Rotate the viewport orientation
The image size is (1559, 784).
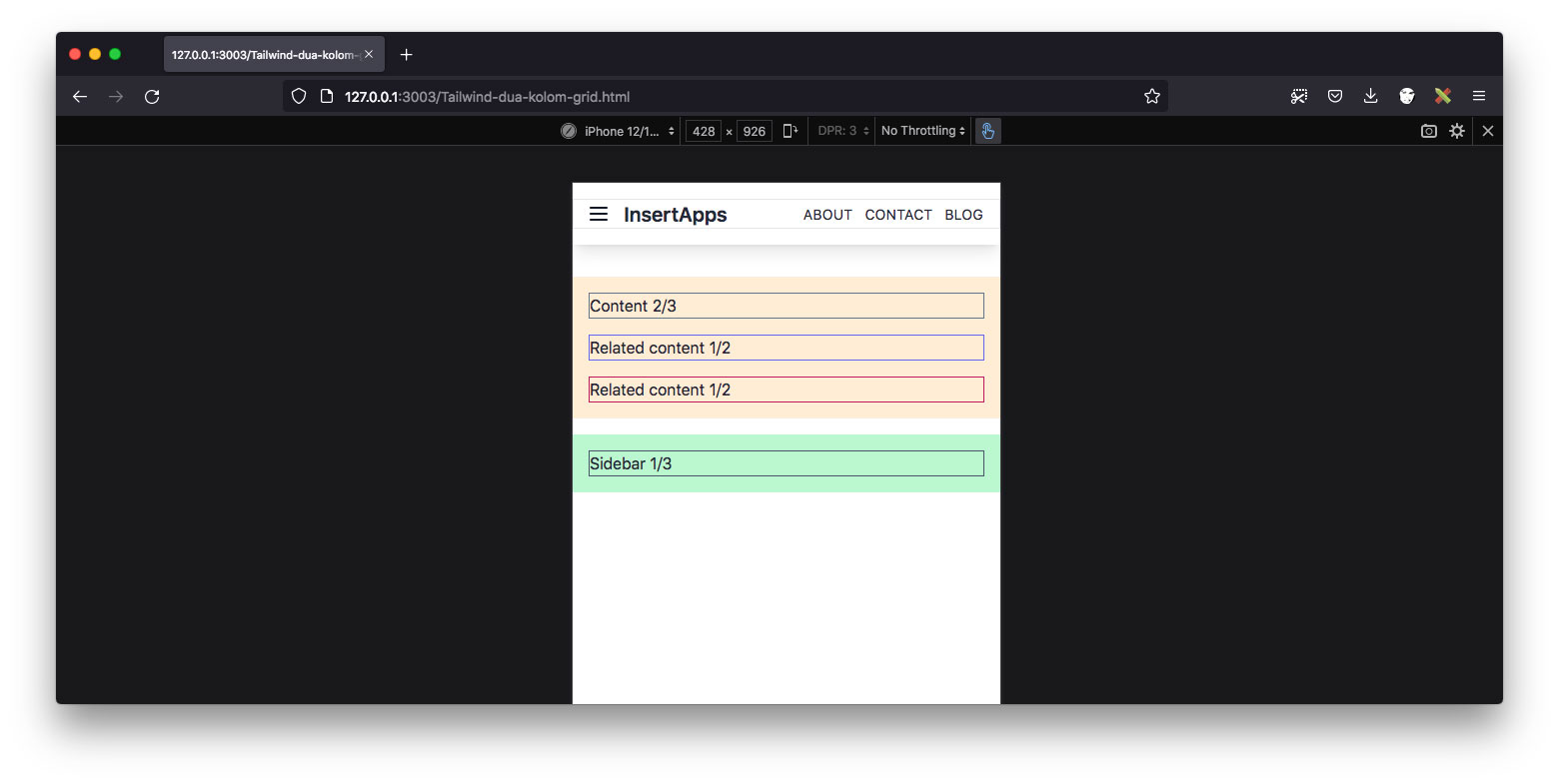pos(789,131)
